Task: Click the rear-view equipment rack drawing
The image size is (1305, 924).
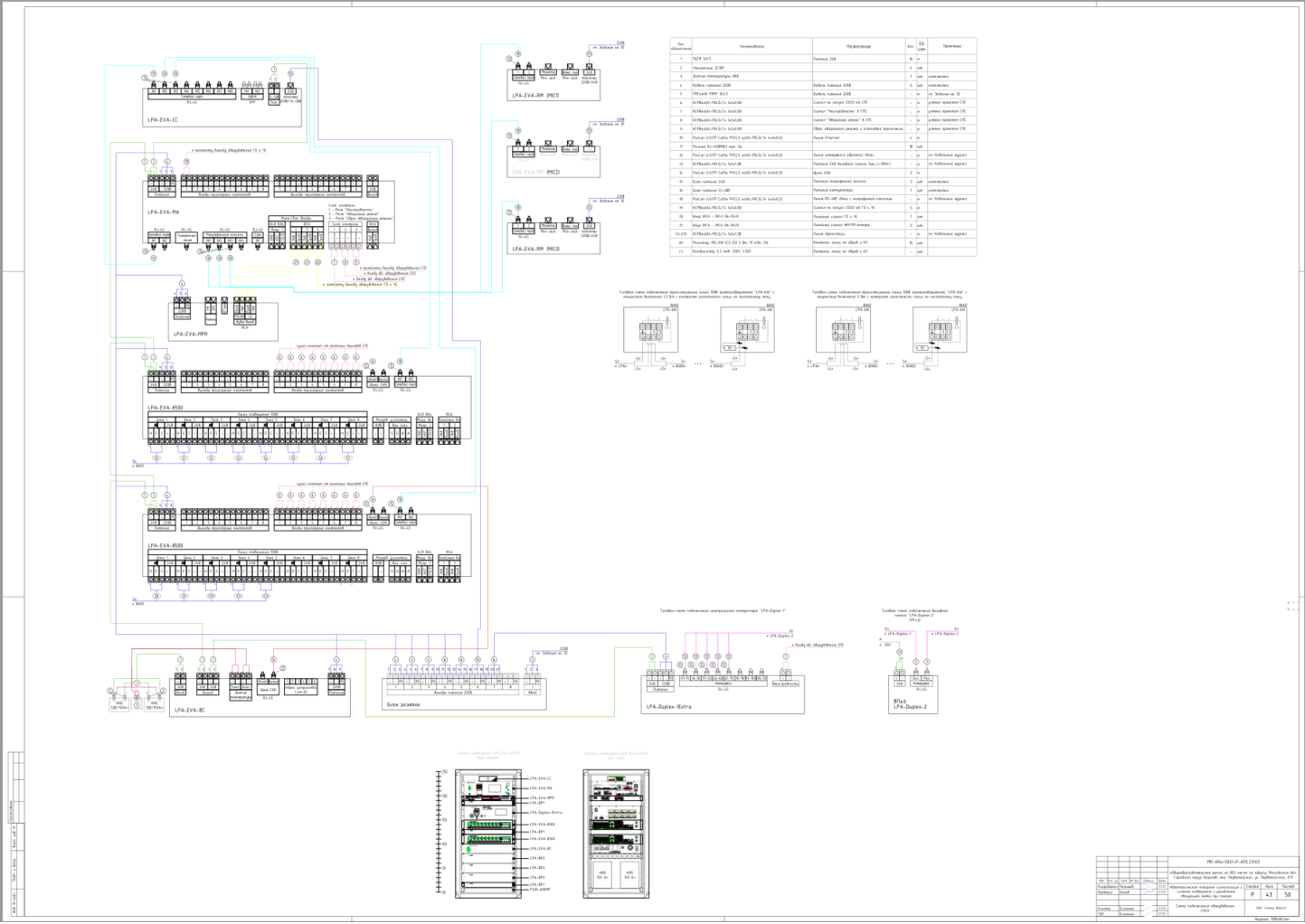Action: click(x=616, y=833)
